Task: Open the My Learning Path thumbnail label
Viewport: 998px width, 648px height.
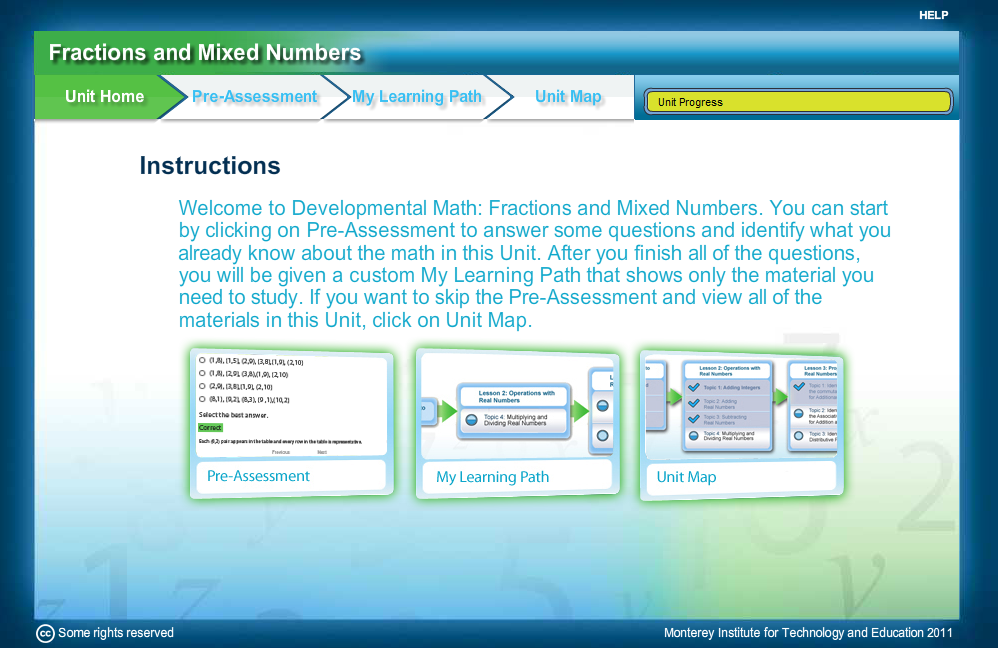Action: [x=493, y=477]
